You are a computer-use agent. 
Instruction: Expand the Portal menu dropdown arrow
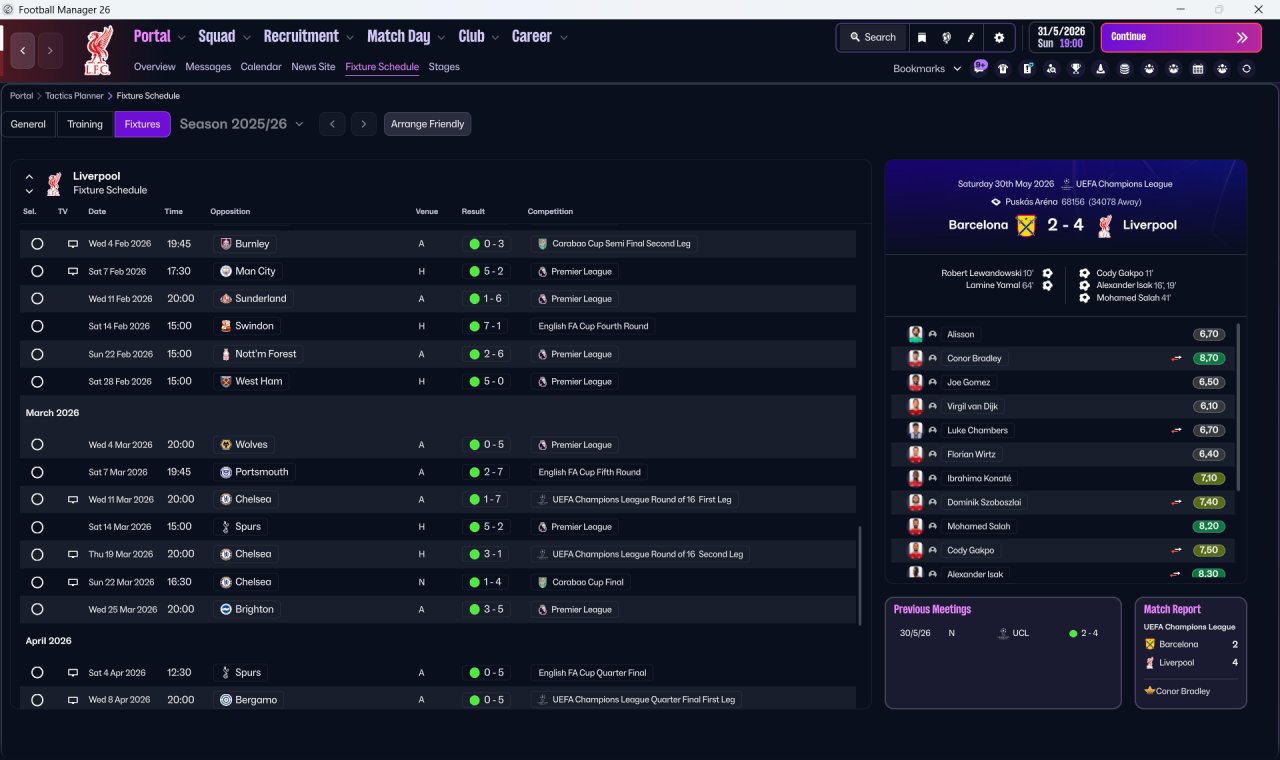coord(181,37)
